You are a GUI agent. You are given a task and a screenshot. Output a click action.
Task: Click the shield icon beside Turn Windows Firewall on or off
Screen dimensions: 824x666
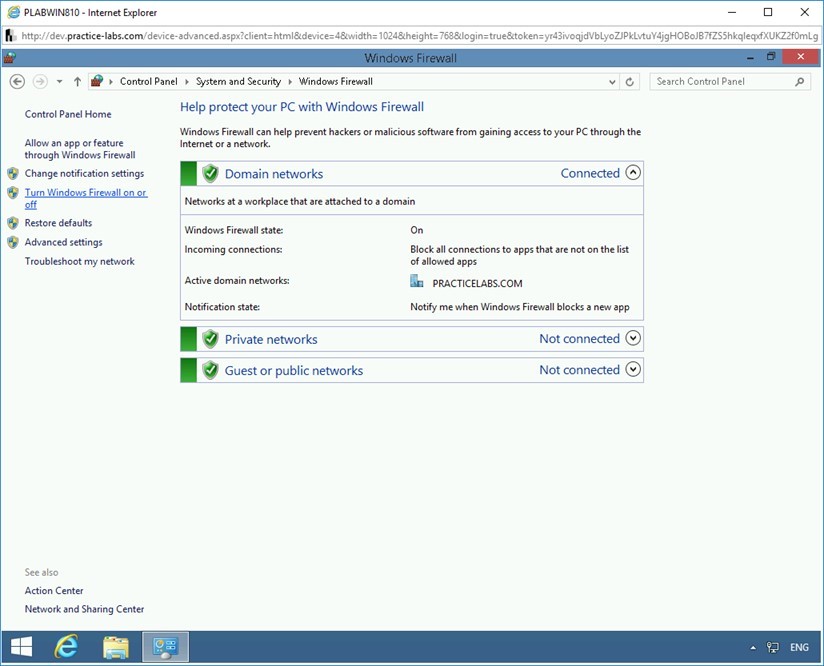point(13,192)
